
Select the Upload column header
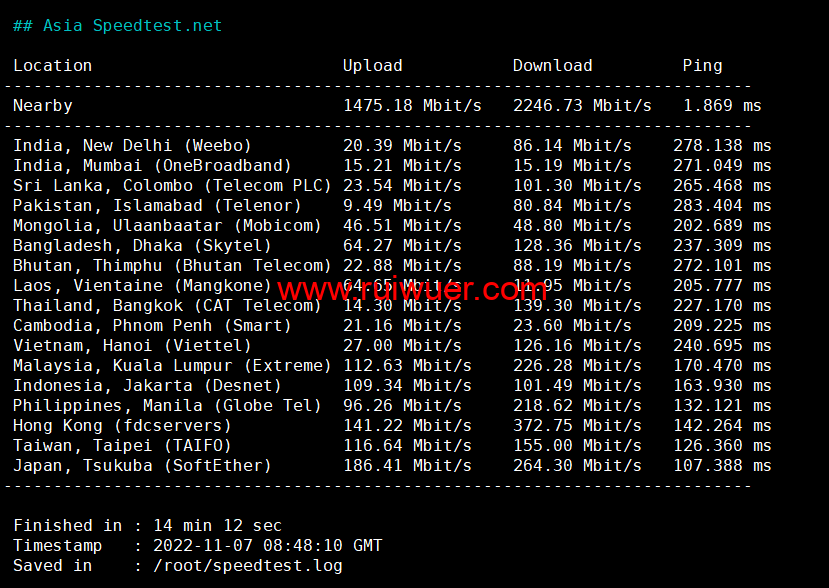click(372, 66)
